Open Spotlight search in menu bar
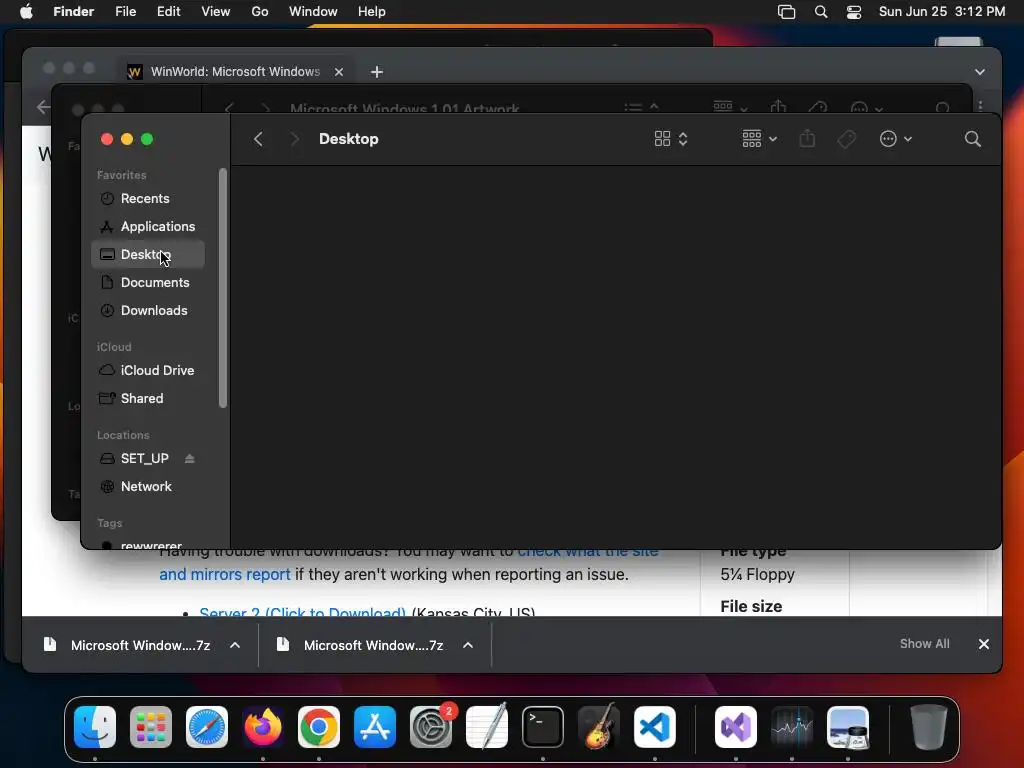The height and width of the screenshot is (768, 1024). click(x=821, y=12)
